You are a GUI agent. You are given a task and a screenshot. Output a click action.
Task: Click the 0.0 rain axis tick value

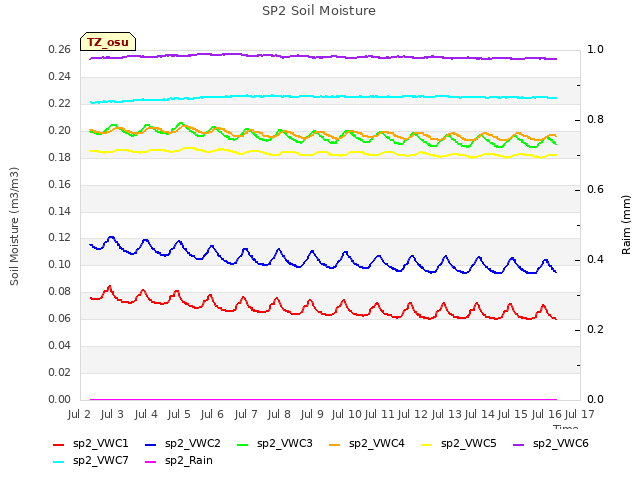click(595, 399)
